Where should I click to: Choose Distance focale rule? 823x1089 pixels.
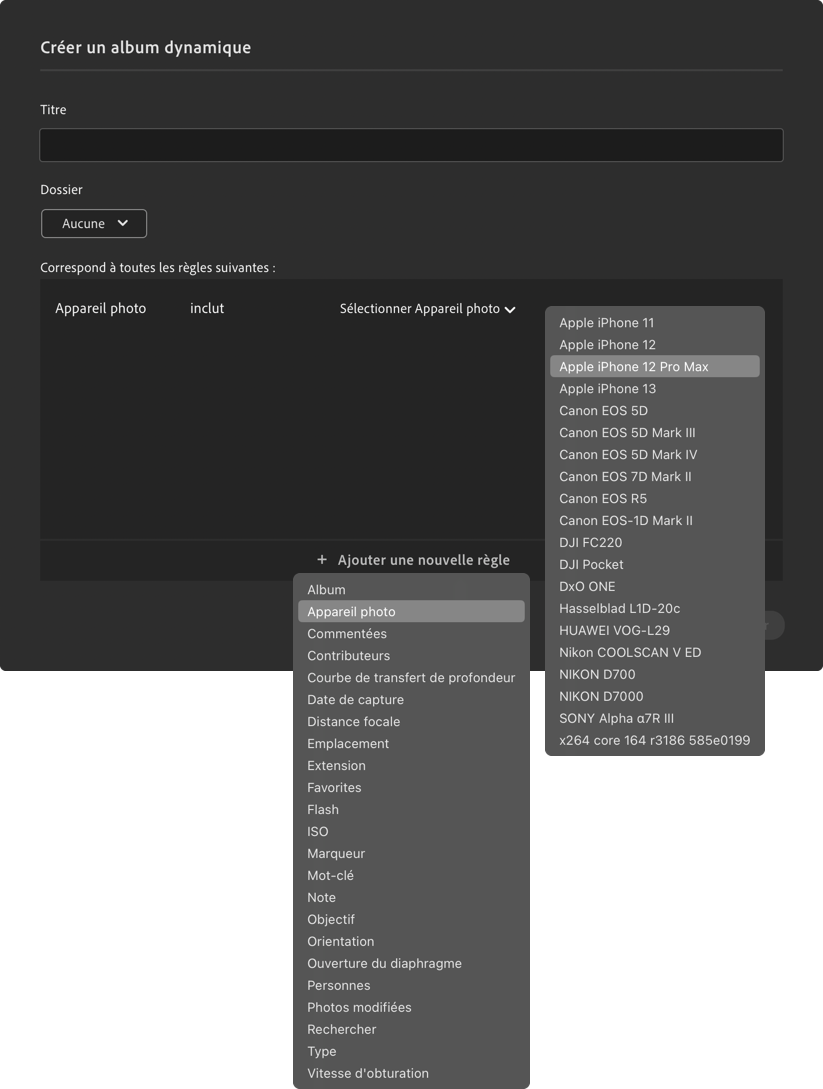click(411, 722)
